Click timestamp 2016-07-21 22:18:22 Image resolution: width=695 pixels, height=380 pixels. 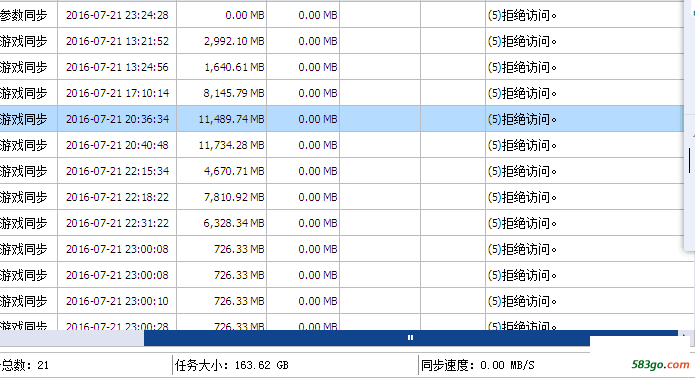(117, 197)
